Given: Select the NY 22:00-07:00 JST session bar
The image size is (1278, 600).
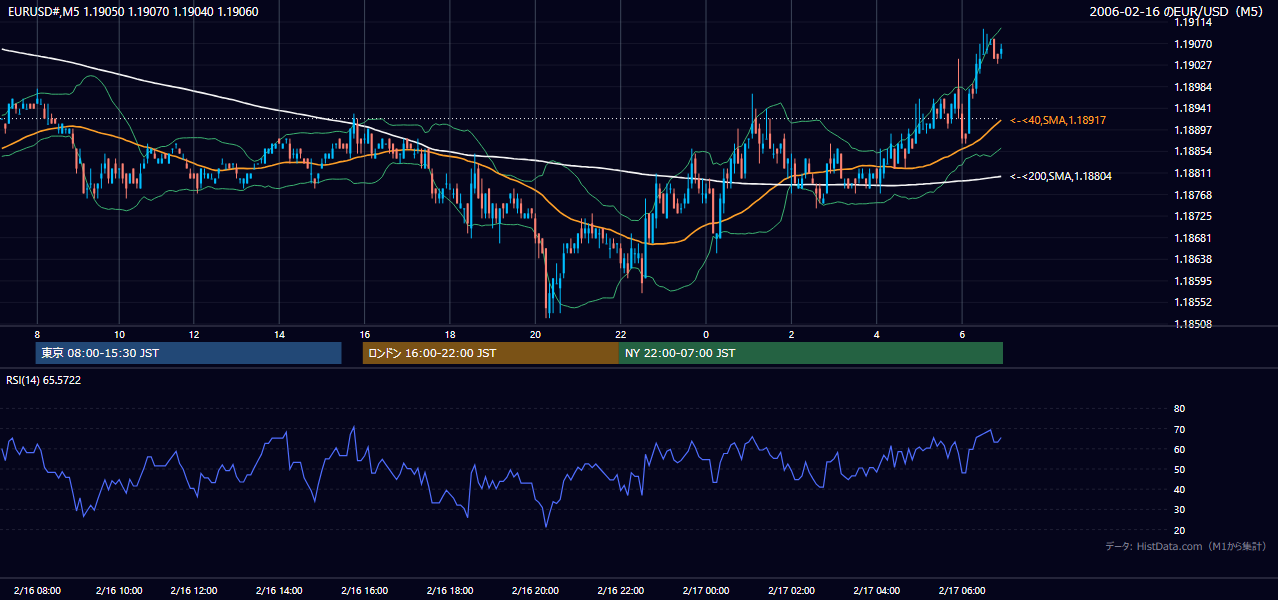Looking at the screenshot, I should 811,353.
